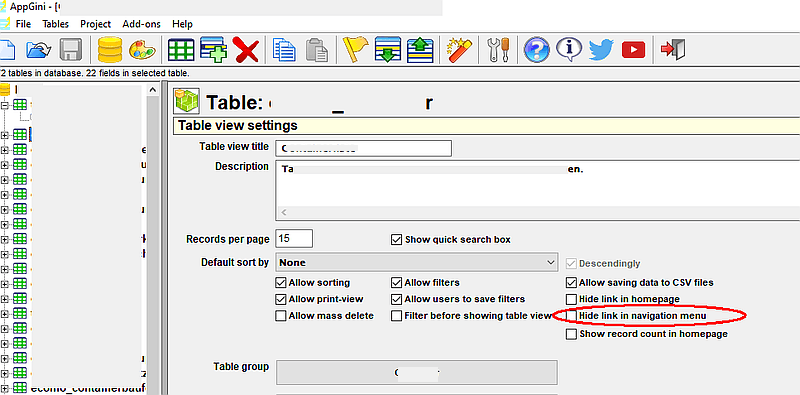
Task: Open the Add-ons menu
Action: (141, 24)
